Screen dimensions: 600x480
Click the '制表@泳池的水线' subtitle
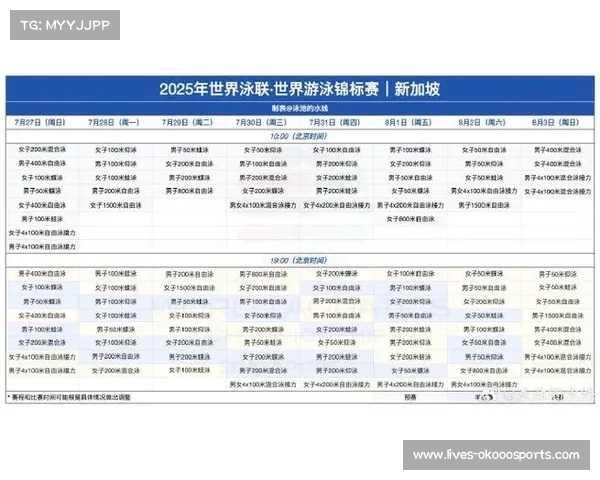pyautogui.click(x=300, y=108)
